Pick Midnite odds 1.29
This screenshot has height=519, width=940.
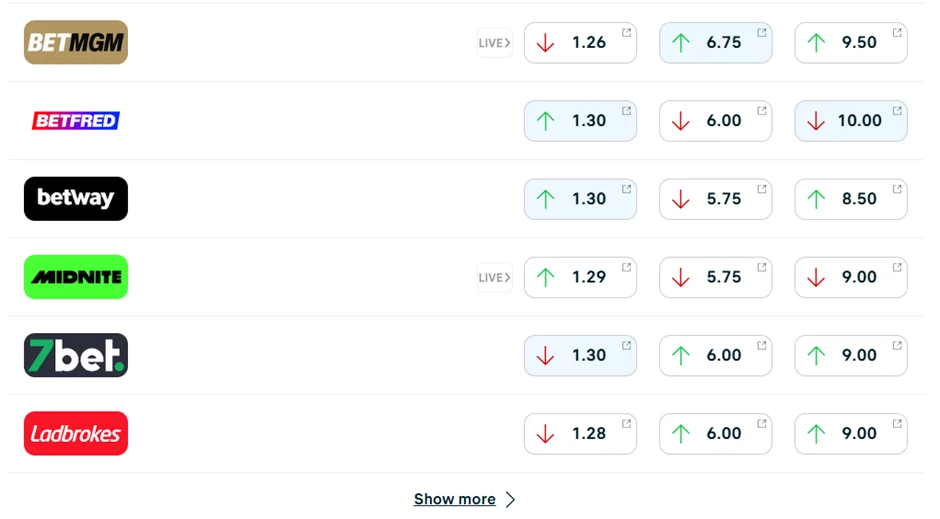pos(580,277)
